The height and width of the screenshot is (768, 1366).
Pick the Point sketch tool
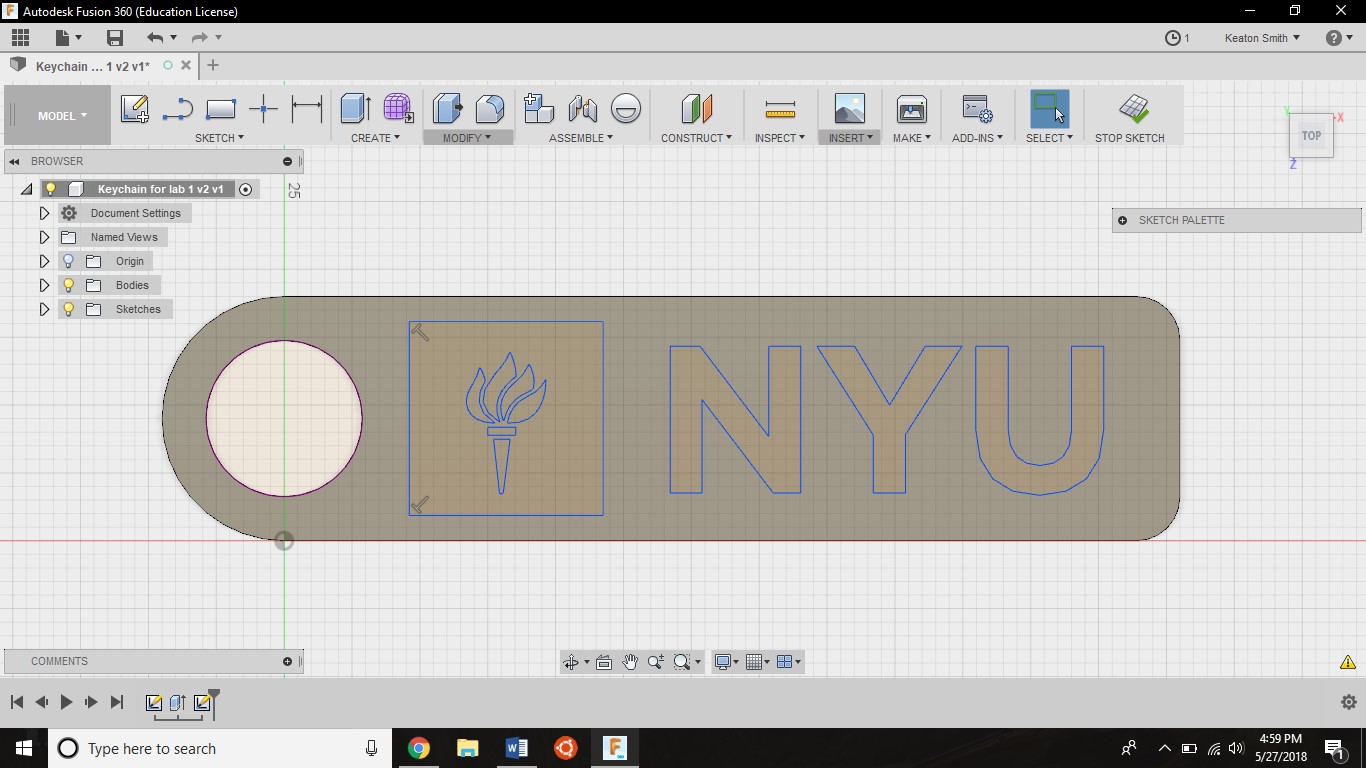point(263,109)
